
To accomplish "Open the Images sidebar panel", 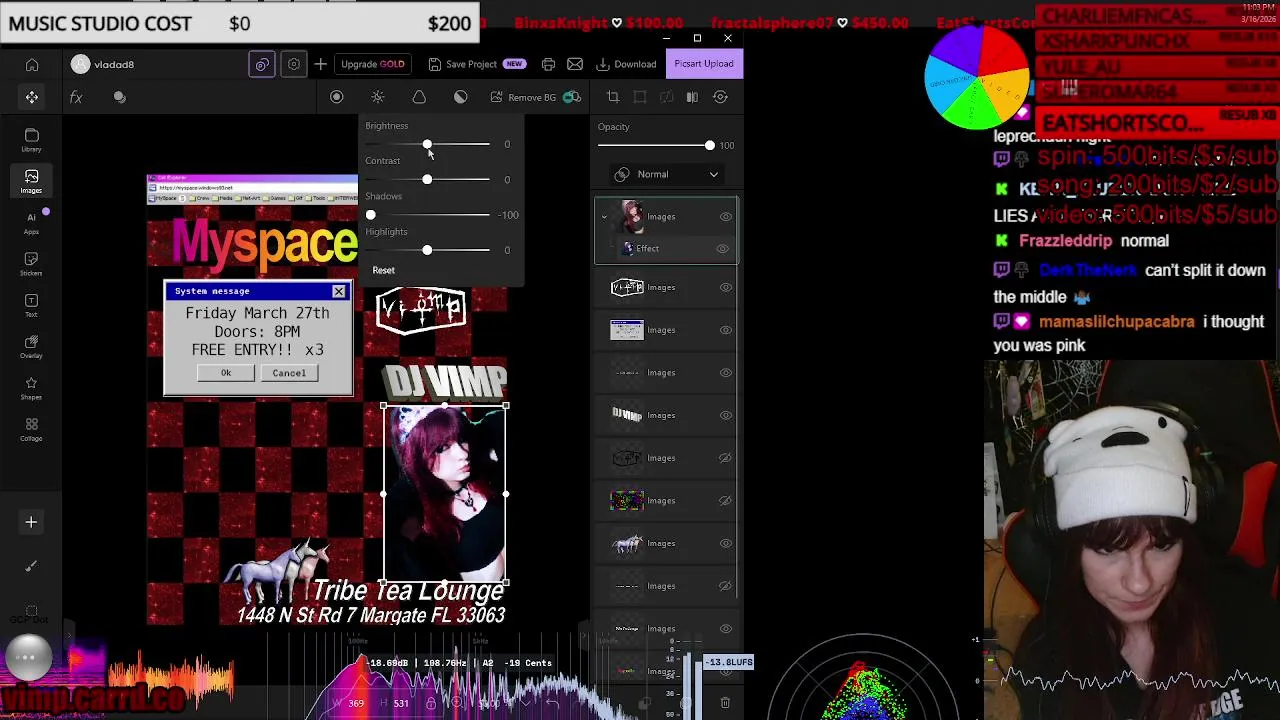I will pyautogui.click(x=32, y=181).
